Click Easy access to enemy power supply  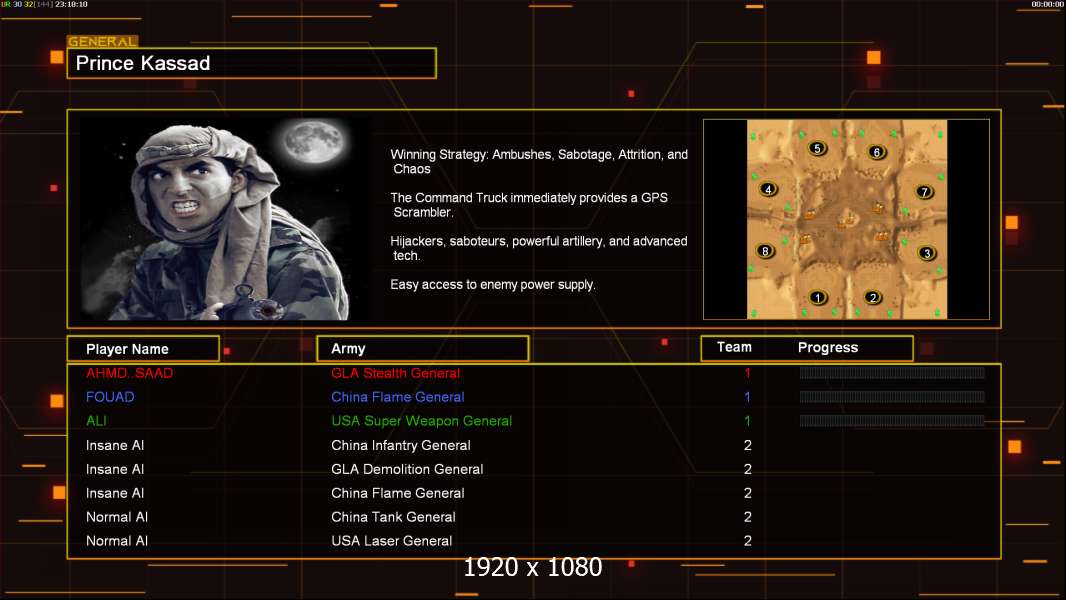click(493, 285)
